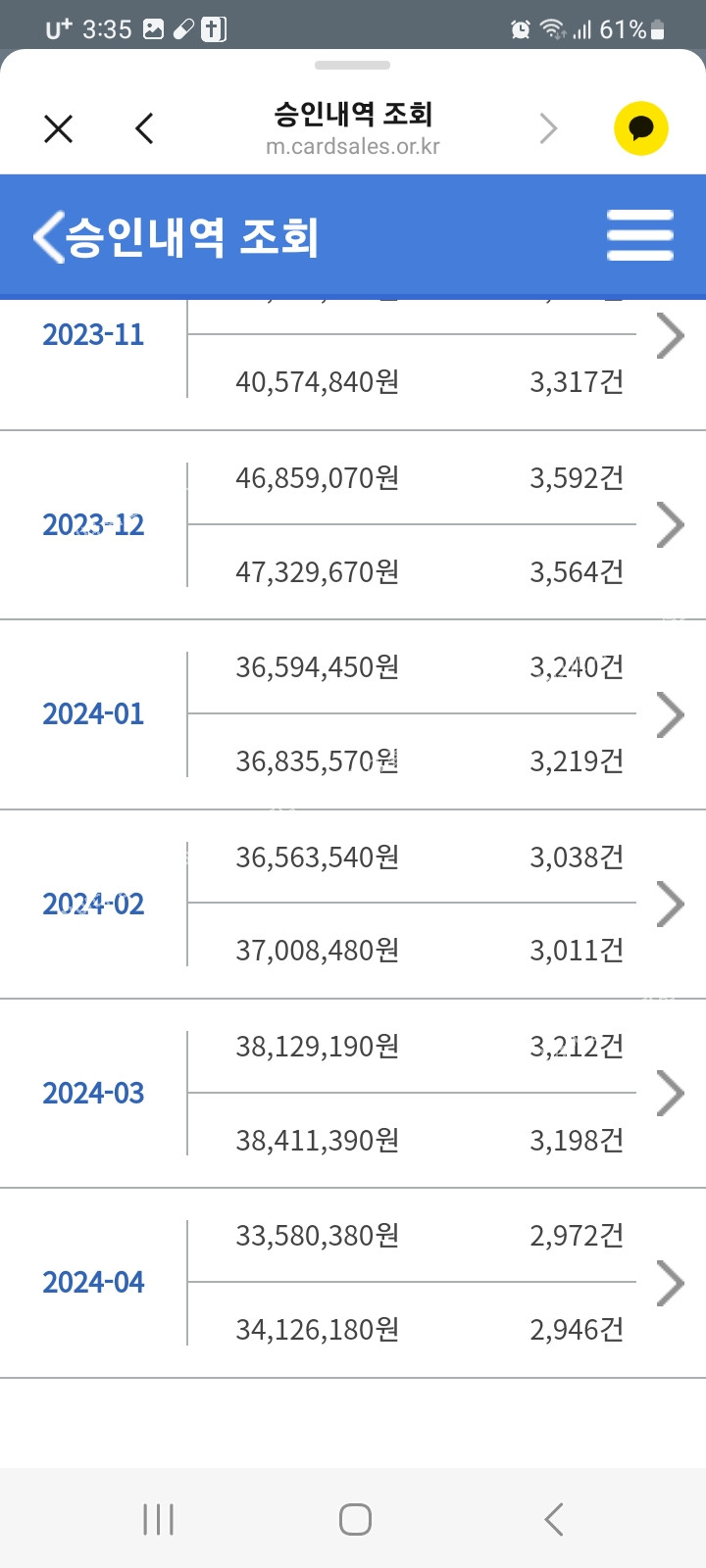This screenshot has height=1568, width=706.
Task: Tap the white back chevron in blue bar
Action: (x=48, y=236)
